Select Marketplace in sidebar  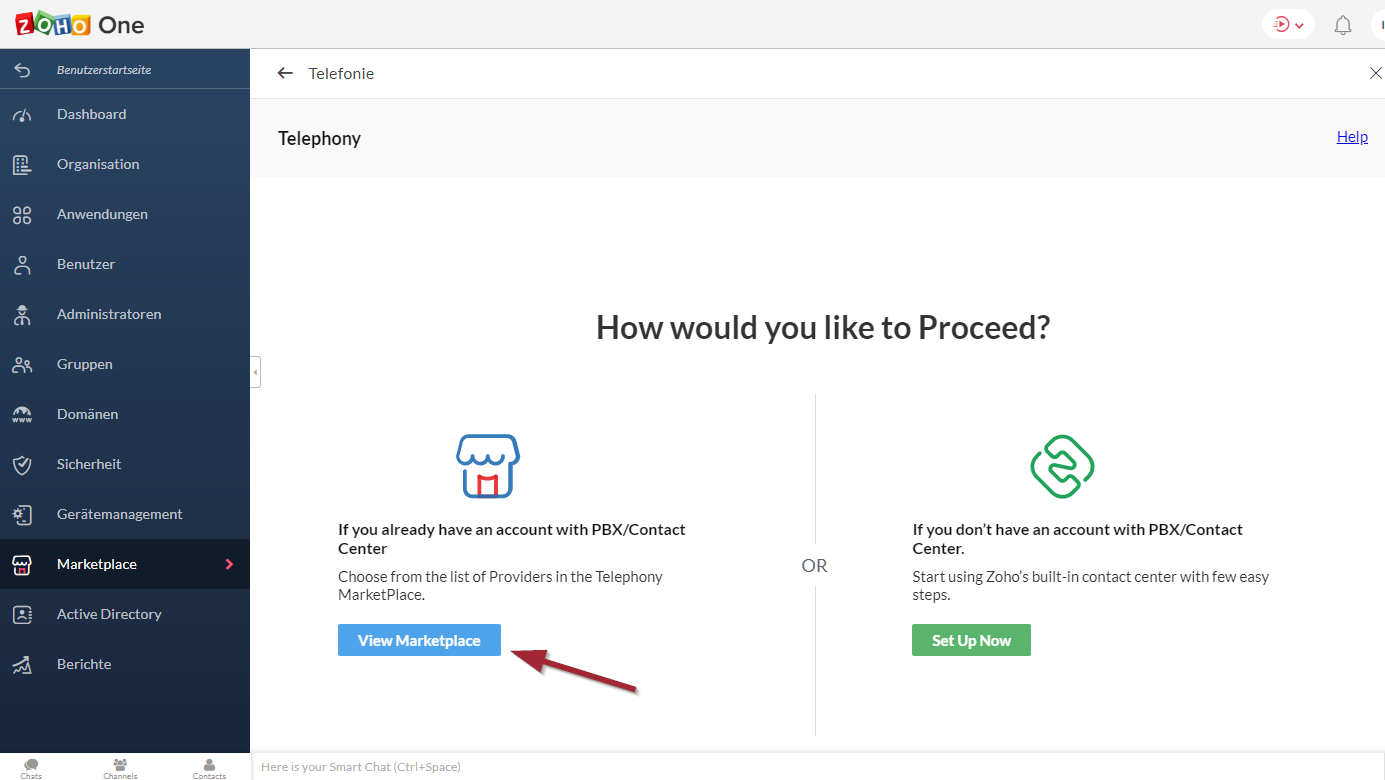[x=125, y=564]
